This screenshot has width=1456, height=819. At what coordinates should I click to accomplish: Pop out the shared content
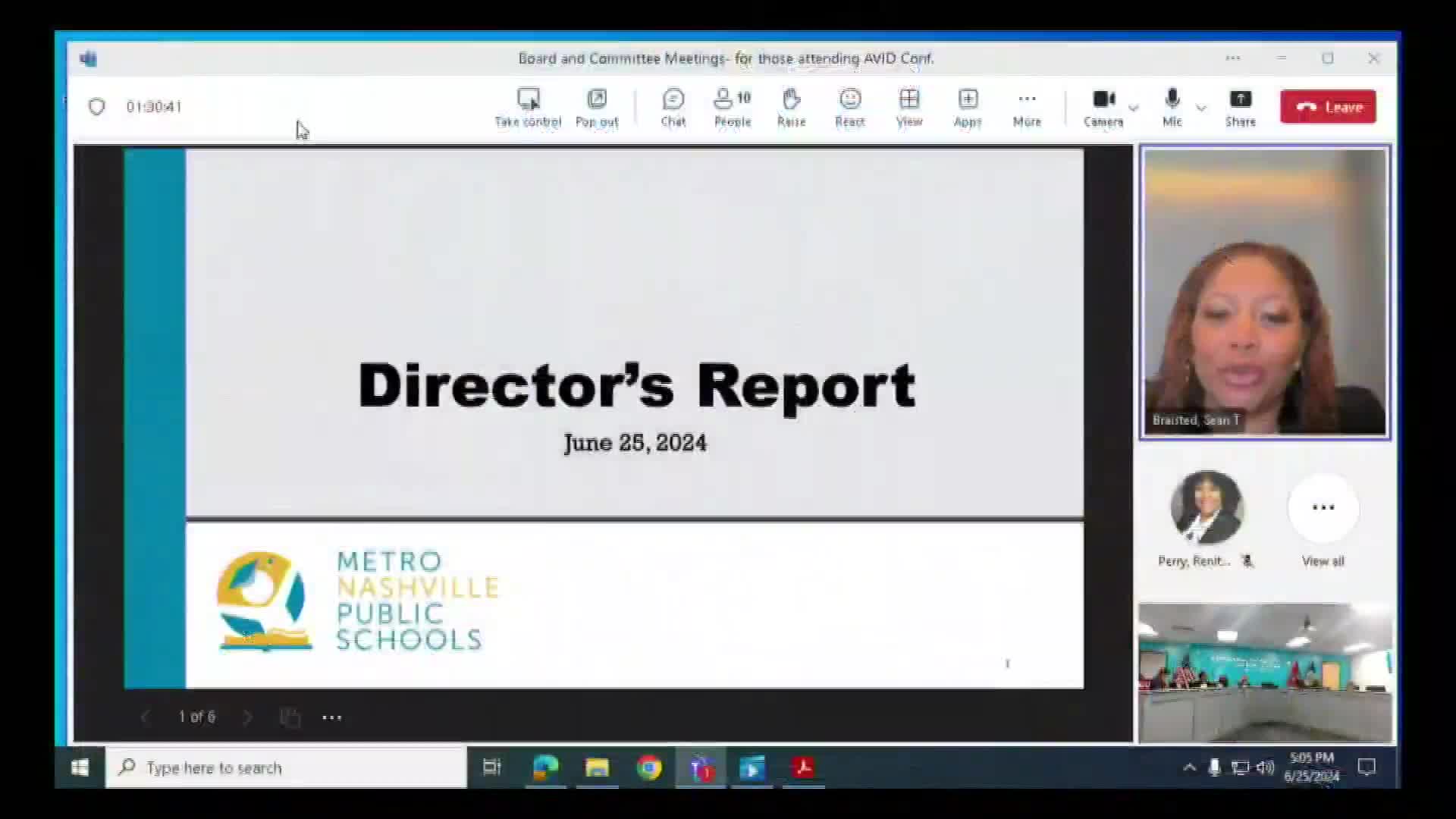pyautogui.click(x=597, y=106)
